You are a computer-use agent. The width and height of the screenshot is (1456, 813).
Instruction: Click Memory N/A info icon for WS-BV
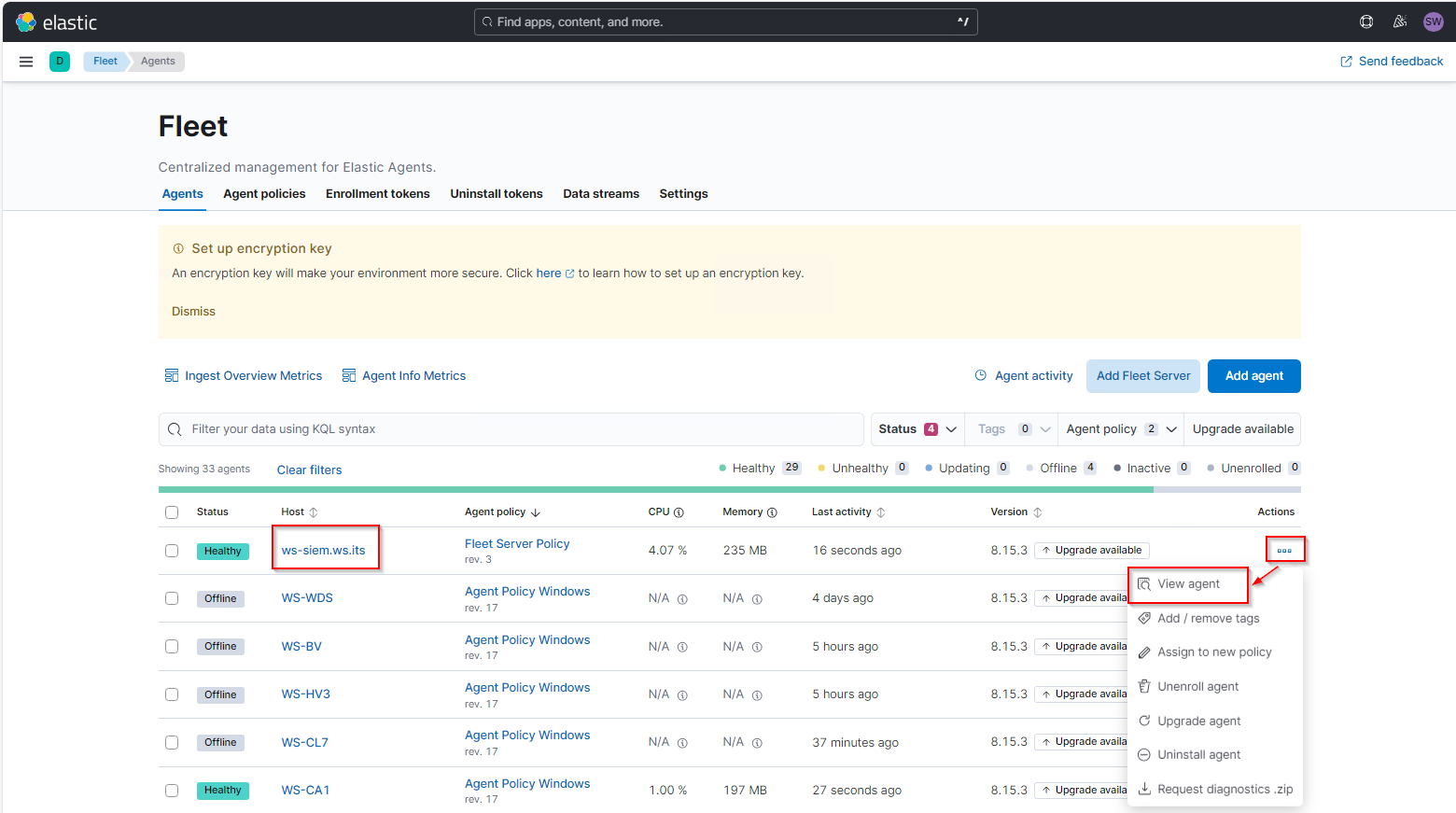[757, 647]
